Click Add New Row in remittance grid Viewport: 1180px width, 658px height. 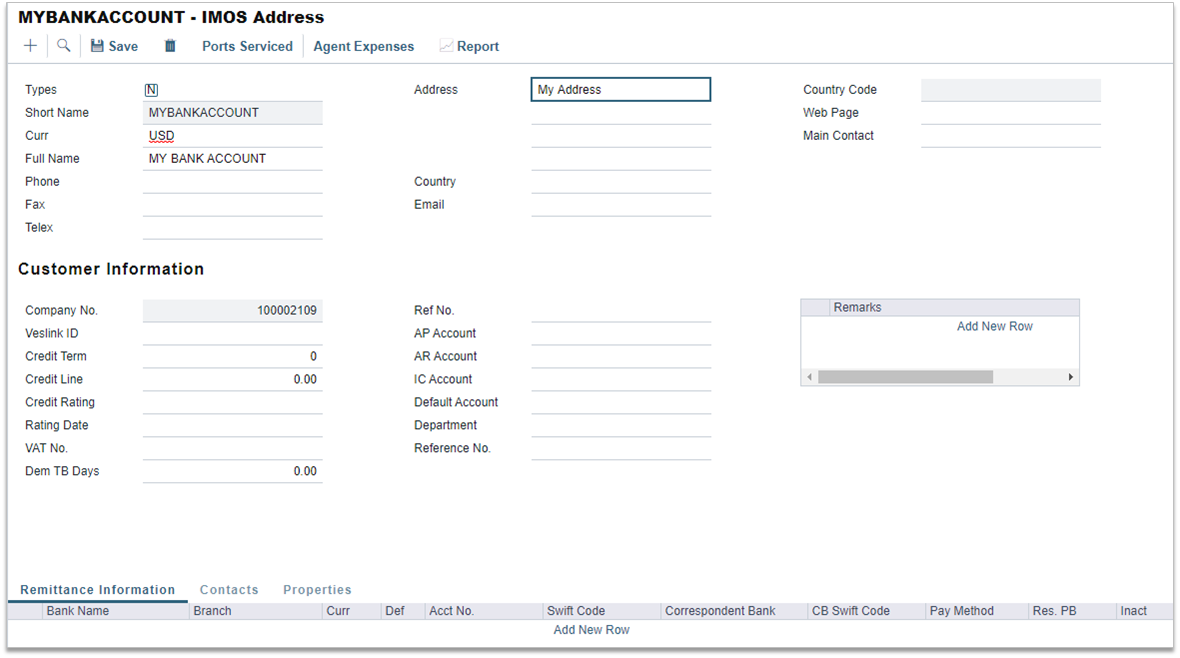pyautogui.click(x=591, y=630)
